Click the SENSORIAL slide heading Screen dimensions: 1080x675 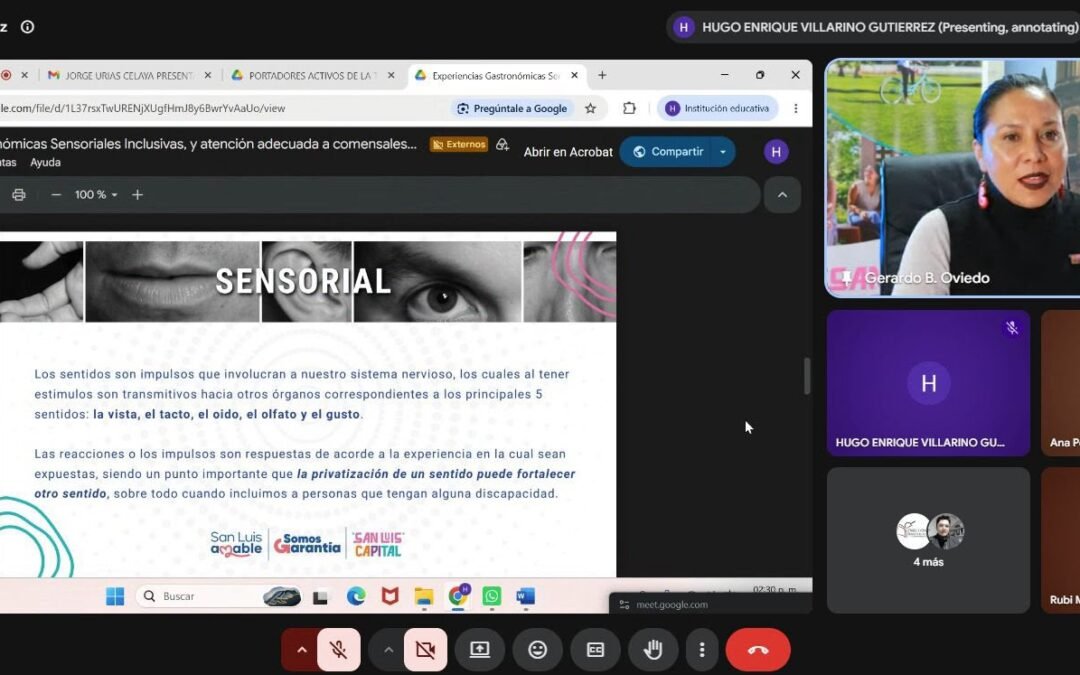303,281
